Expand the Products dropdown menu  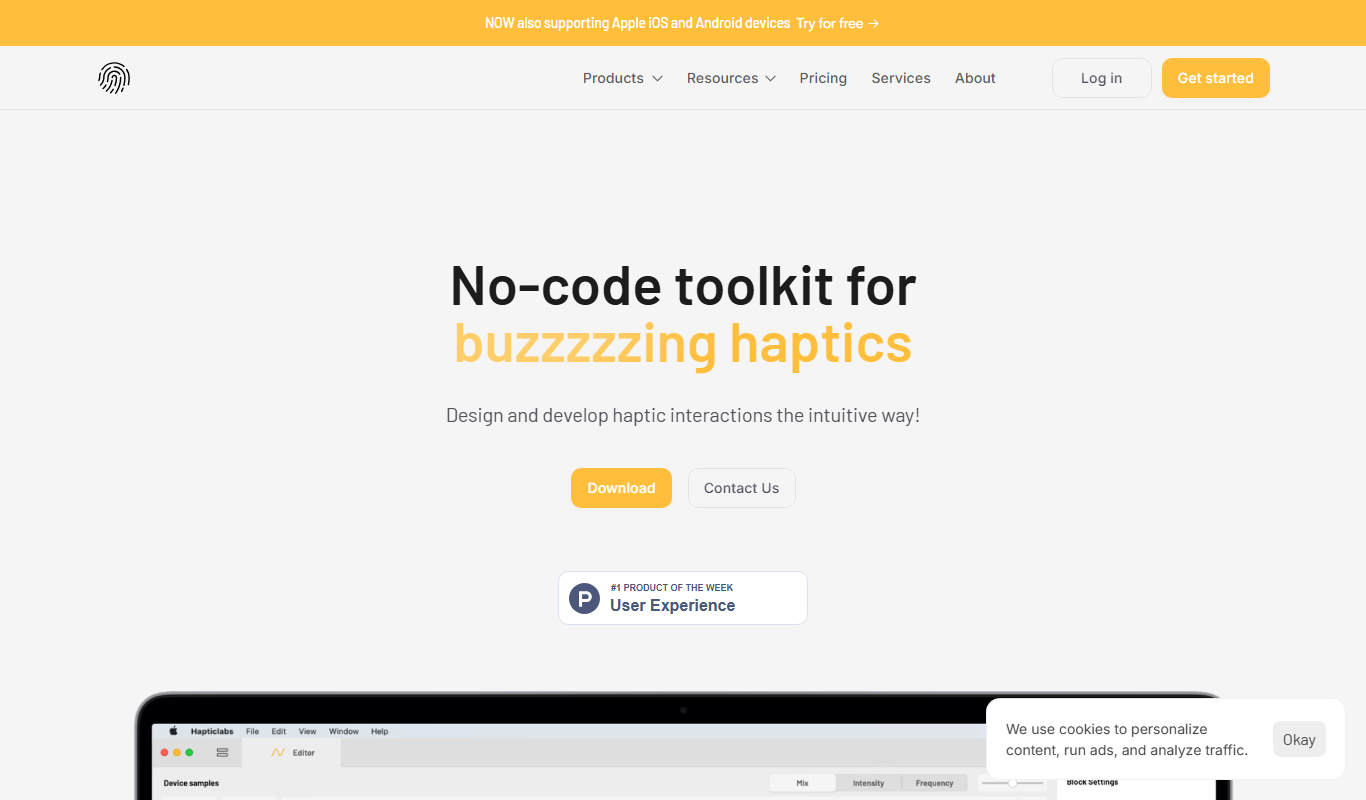pos(622,78)
